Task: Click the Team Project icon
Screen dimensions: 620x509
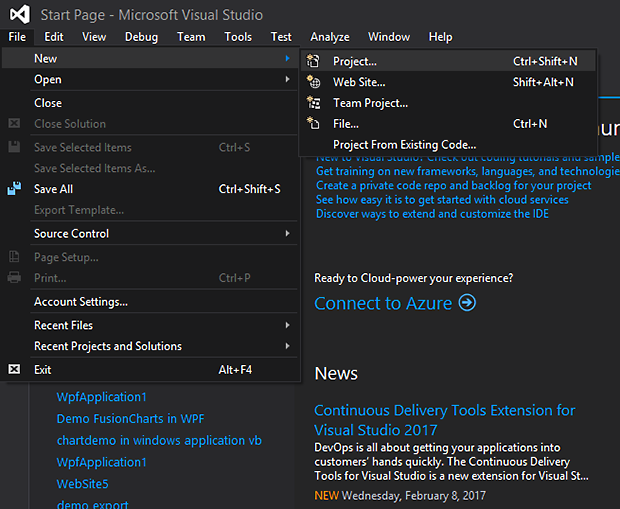Action: [x=313, y=103]
